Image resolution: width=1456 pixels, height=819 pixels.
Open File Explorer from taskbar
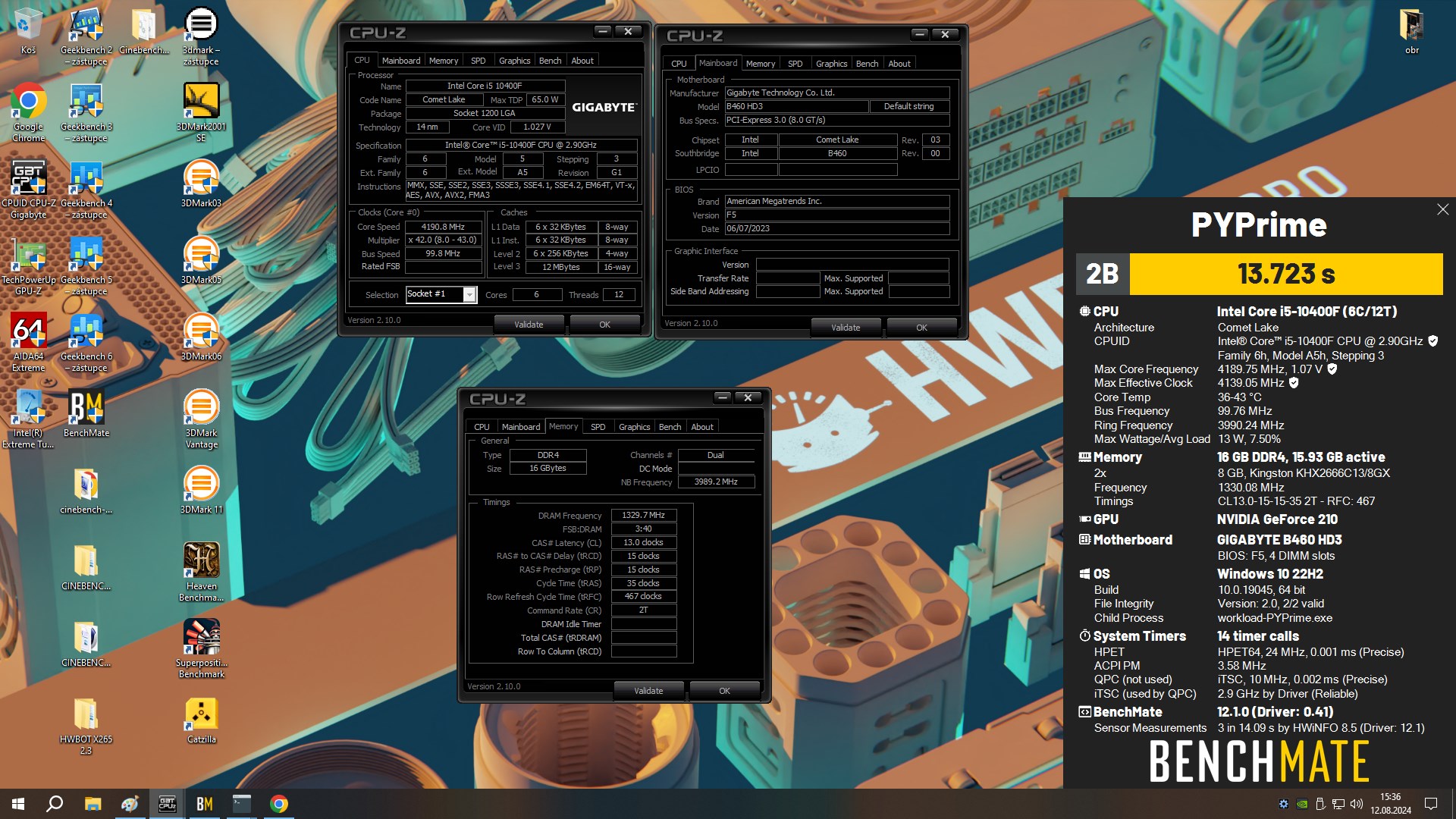coord(93,804)
